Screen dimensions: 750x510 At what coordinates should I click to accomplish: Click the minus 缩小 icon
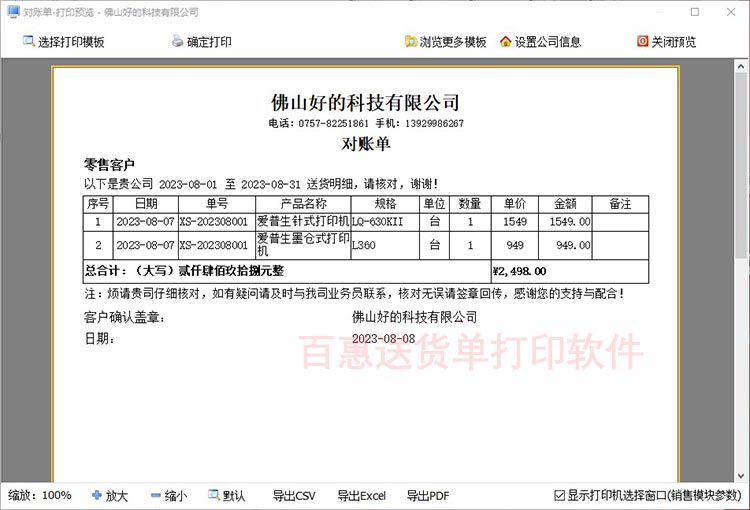tap(156, 496)
